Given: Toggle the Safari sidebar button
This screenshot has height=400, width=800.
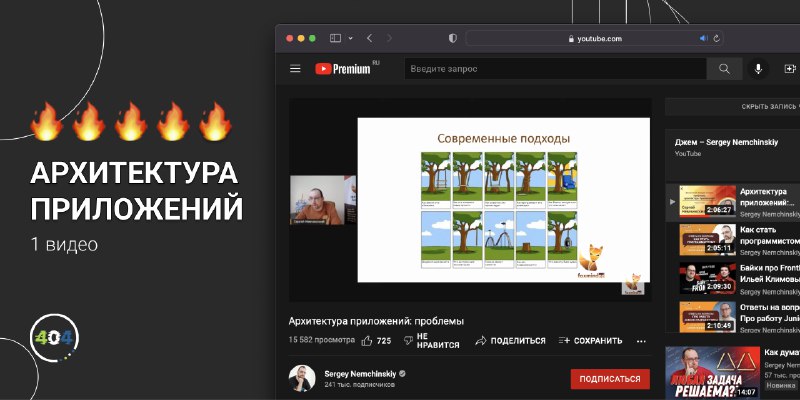Looking at the screenshot, I should coord(335,38).
